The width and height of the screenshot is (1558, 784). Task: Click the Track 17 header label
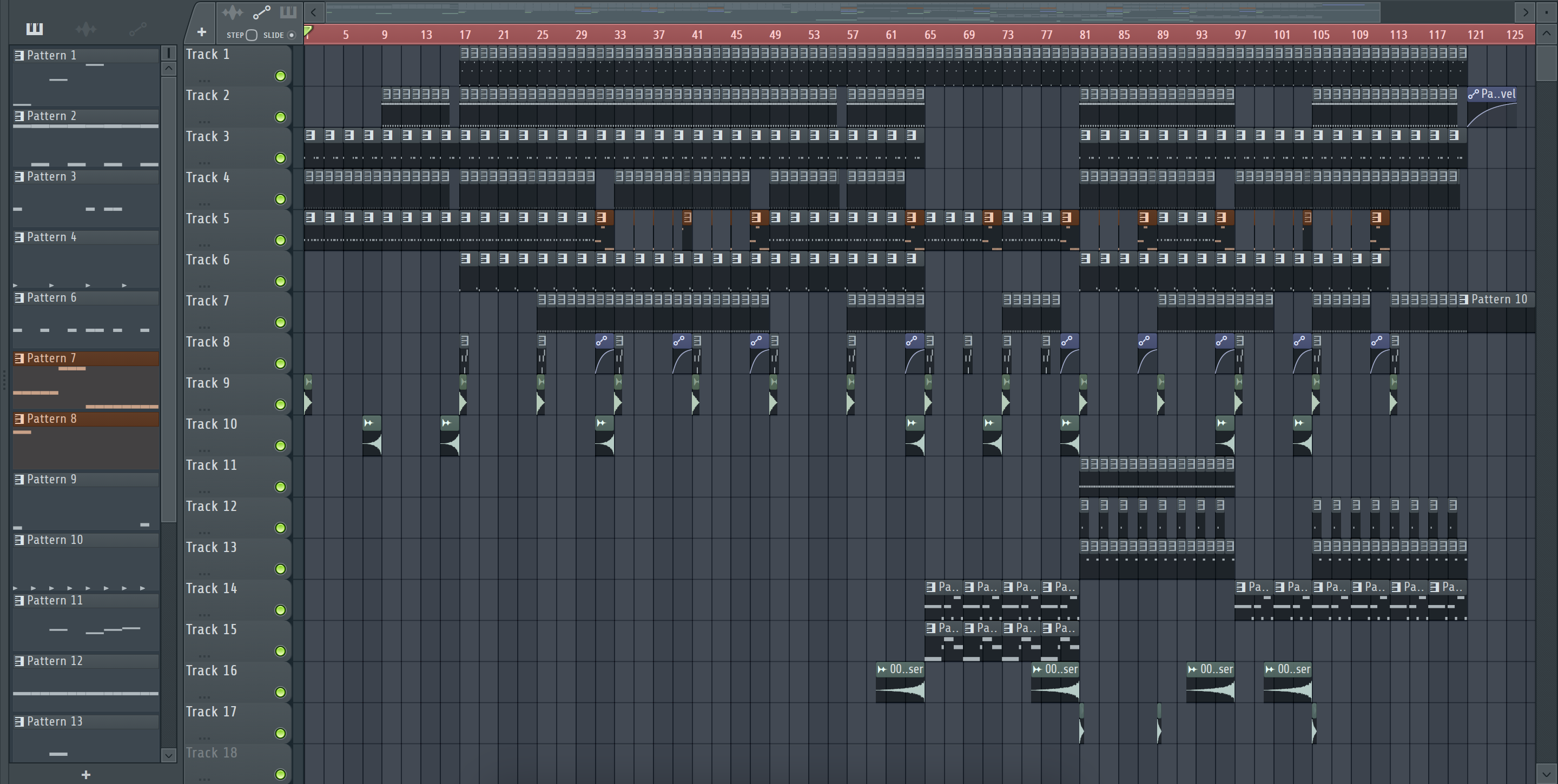point(211,712)
